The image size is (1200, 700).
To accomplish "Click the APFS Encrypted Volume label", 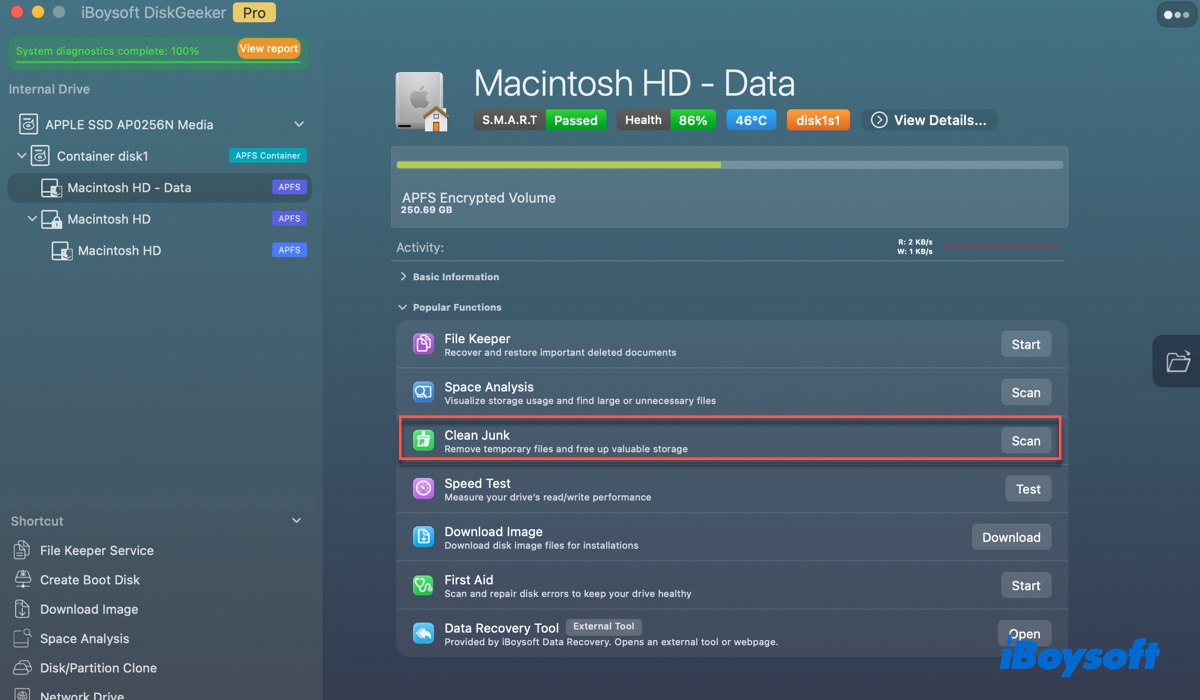I will (x=479, y=198).
